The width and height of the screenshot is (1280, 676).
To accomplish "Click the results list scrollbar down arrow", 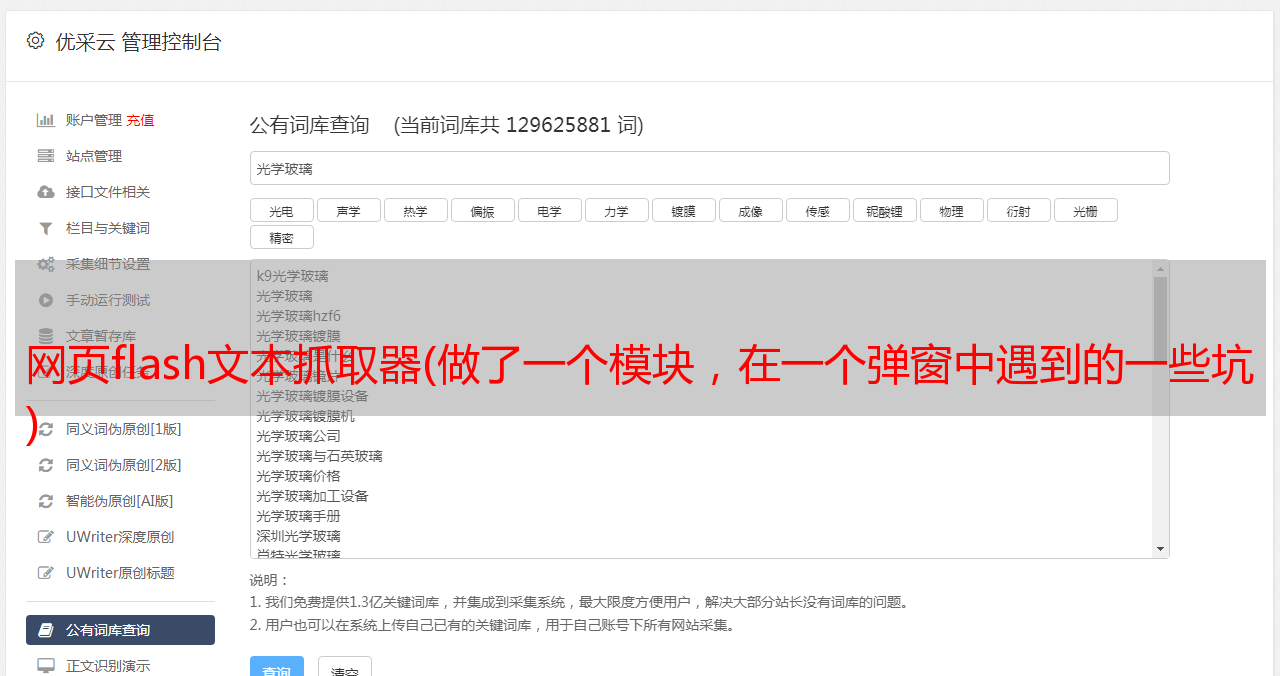I will coord(1160,549).
